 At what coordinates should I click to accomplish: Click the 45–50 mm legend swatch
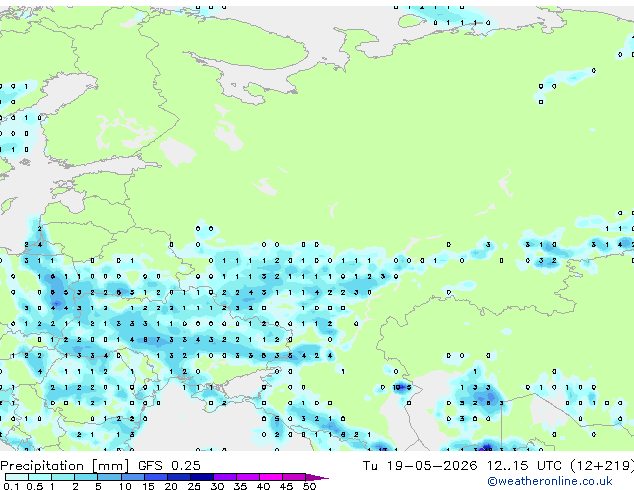(x=294, y=477)
